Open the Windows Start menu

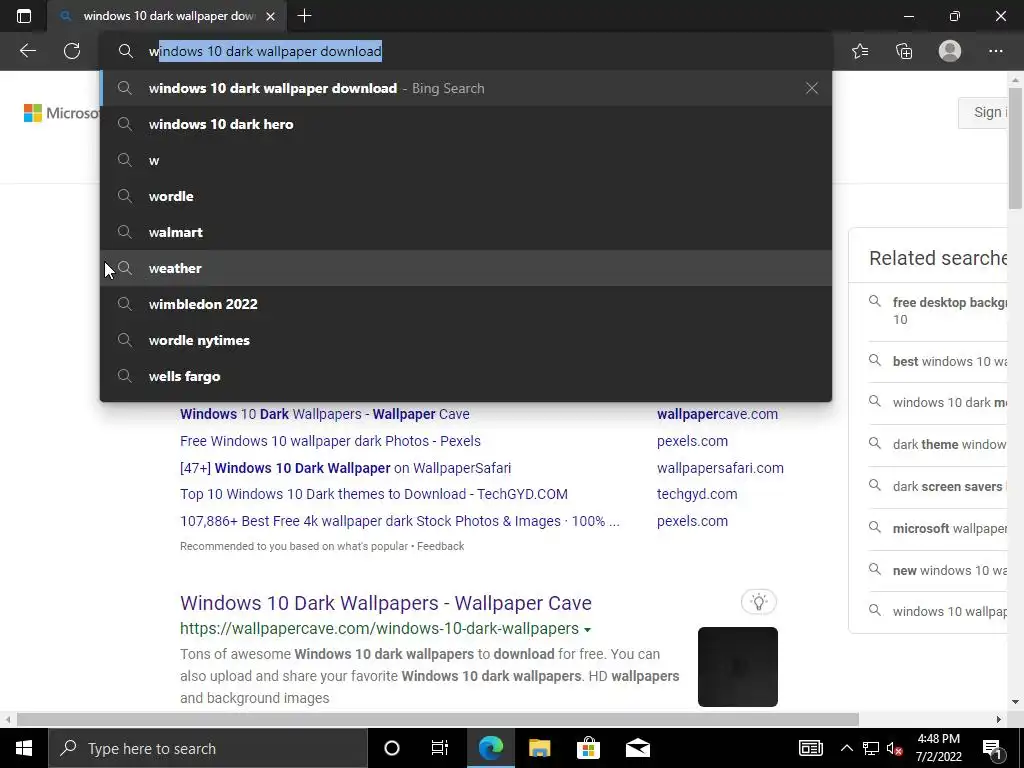[x=24, y=748]
